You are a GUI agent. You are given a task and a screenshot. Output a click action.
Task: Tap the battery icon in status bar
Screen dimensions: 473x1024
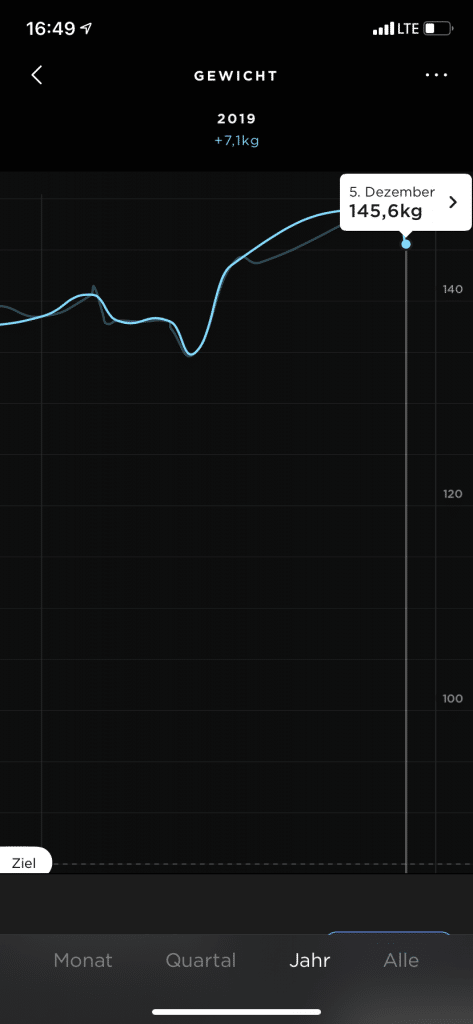click(x=438, y=29)
